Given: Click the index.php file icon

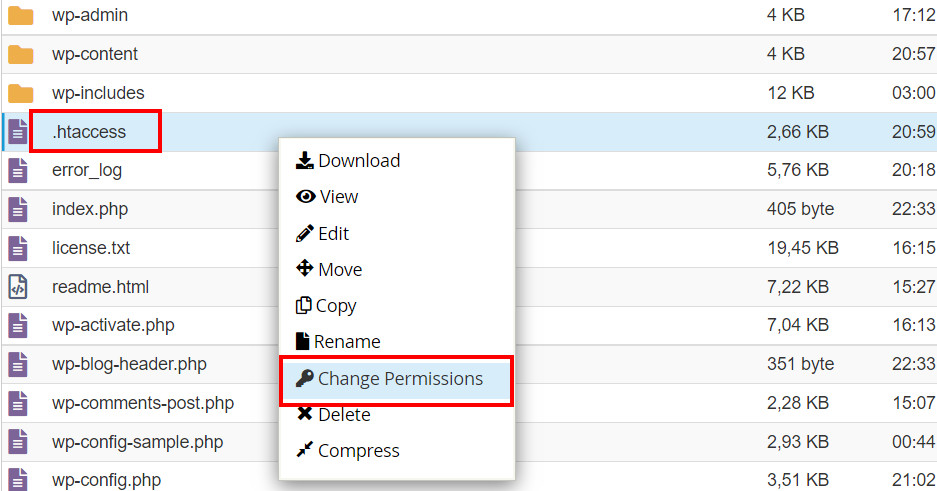Looking at the screenshot, I should coord(18,209).
